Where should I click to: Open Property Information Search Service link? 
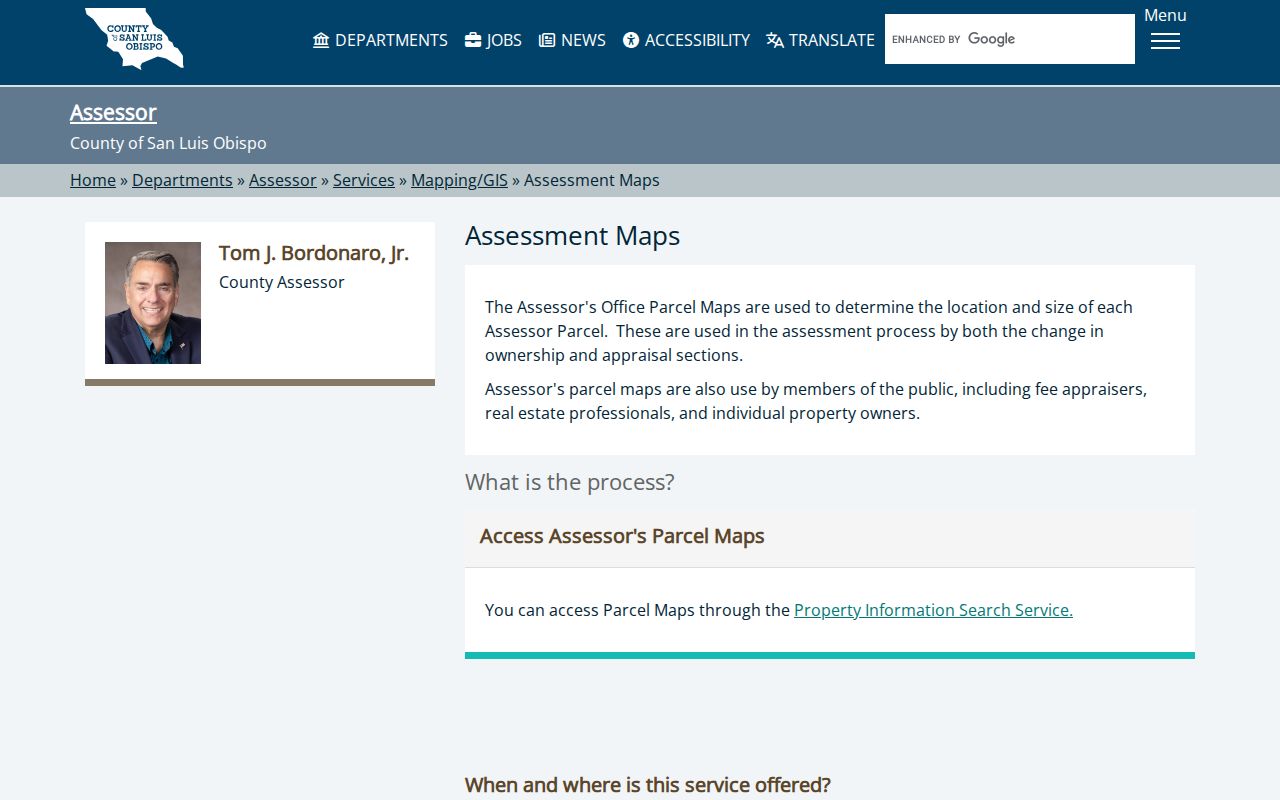pyautogui.click(x=933, y=610)
